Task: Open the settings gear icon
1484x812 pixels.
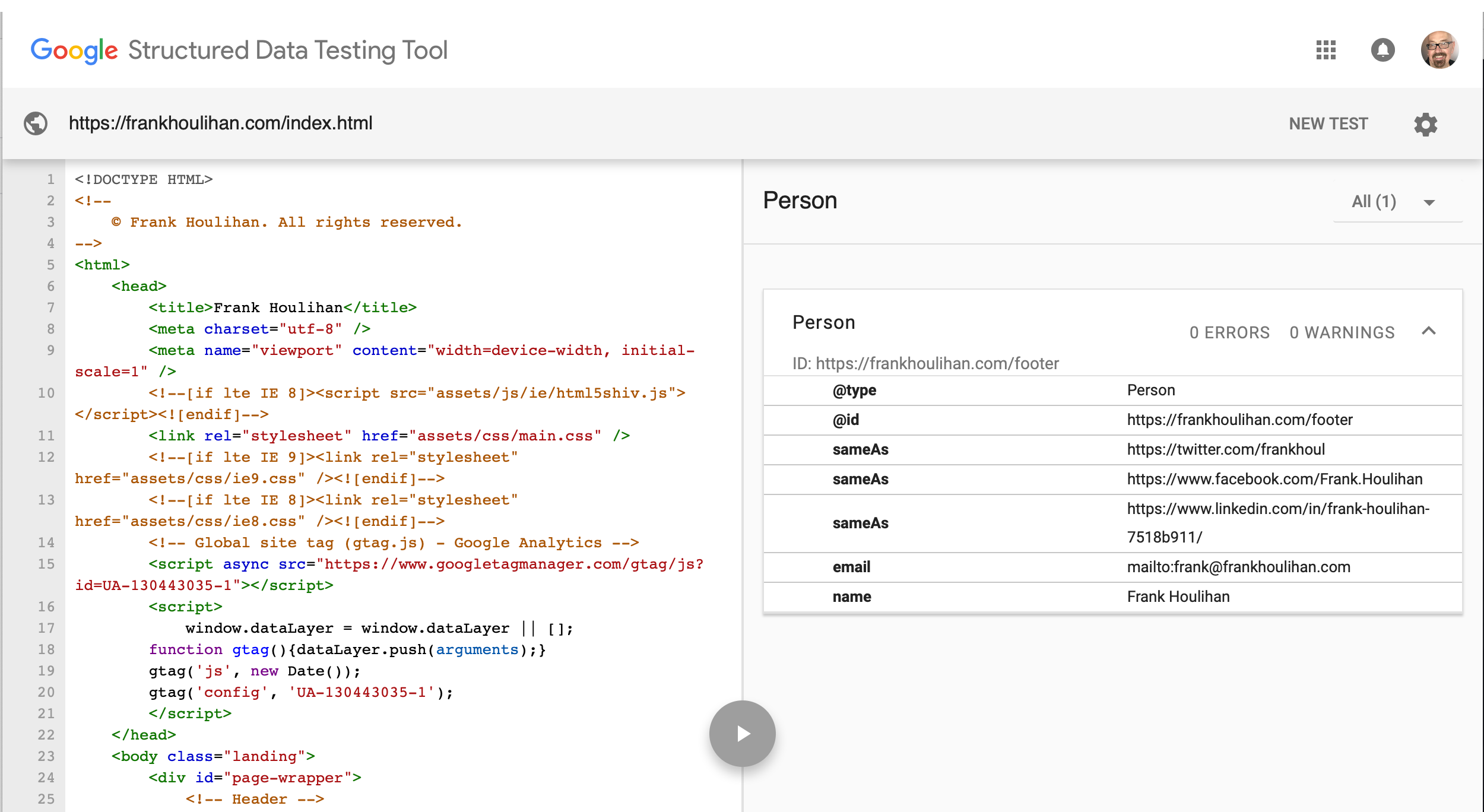Action: coord(1425,124)
